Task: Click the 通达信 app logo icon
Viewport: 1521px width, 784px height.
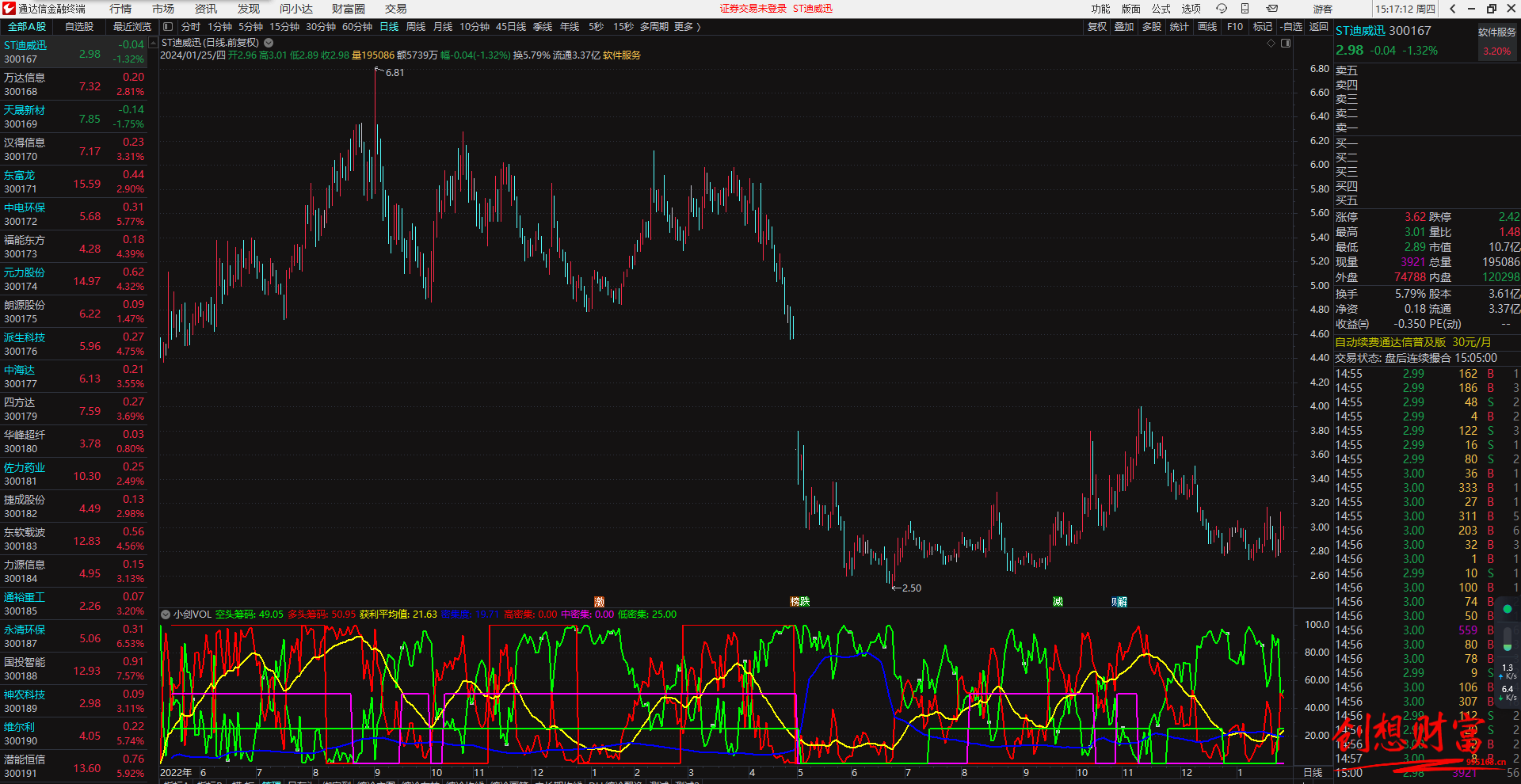Action: point(9,9)
